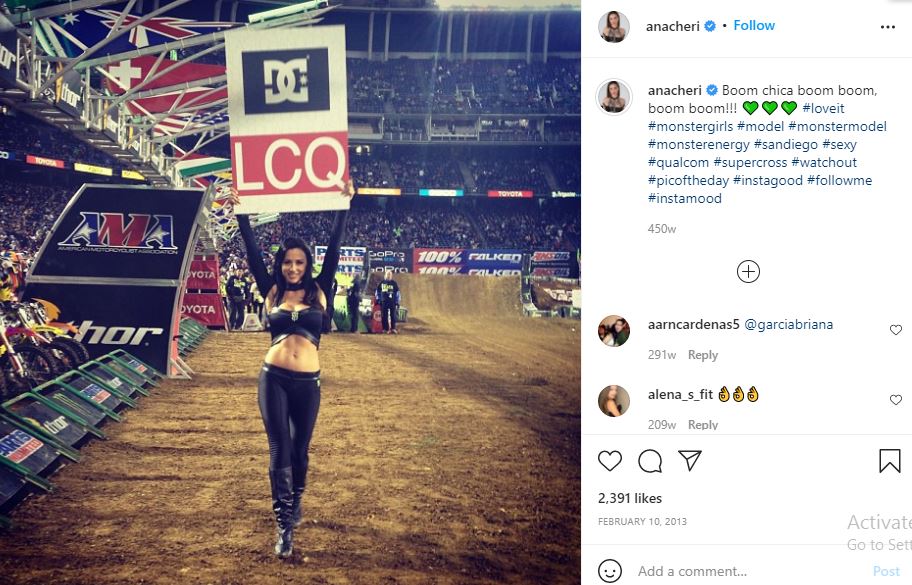Like the post with the heart icon
This screenshot has height=585, width=912.
click(x=610, y=461)
